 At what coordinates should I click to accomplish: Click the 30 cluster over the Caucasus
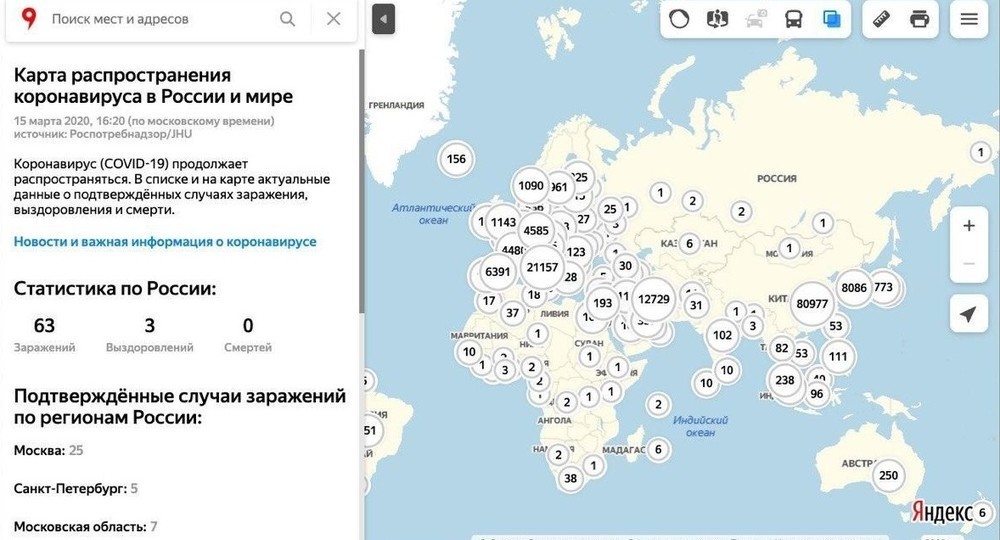point(625,266)
